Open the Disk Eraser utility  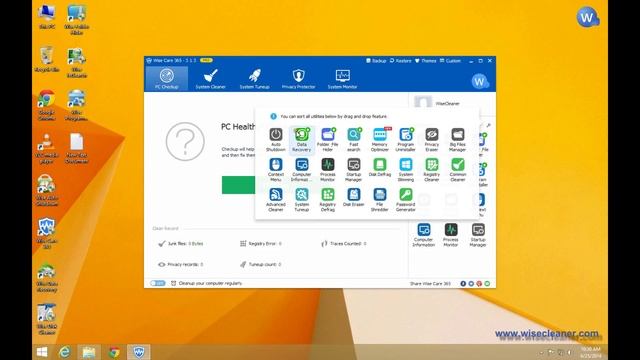click(353, 198)
